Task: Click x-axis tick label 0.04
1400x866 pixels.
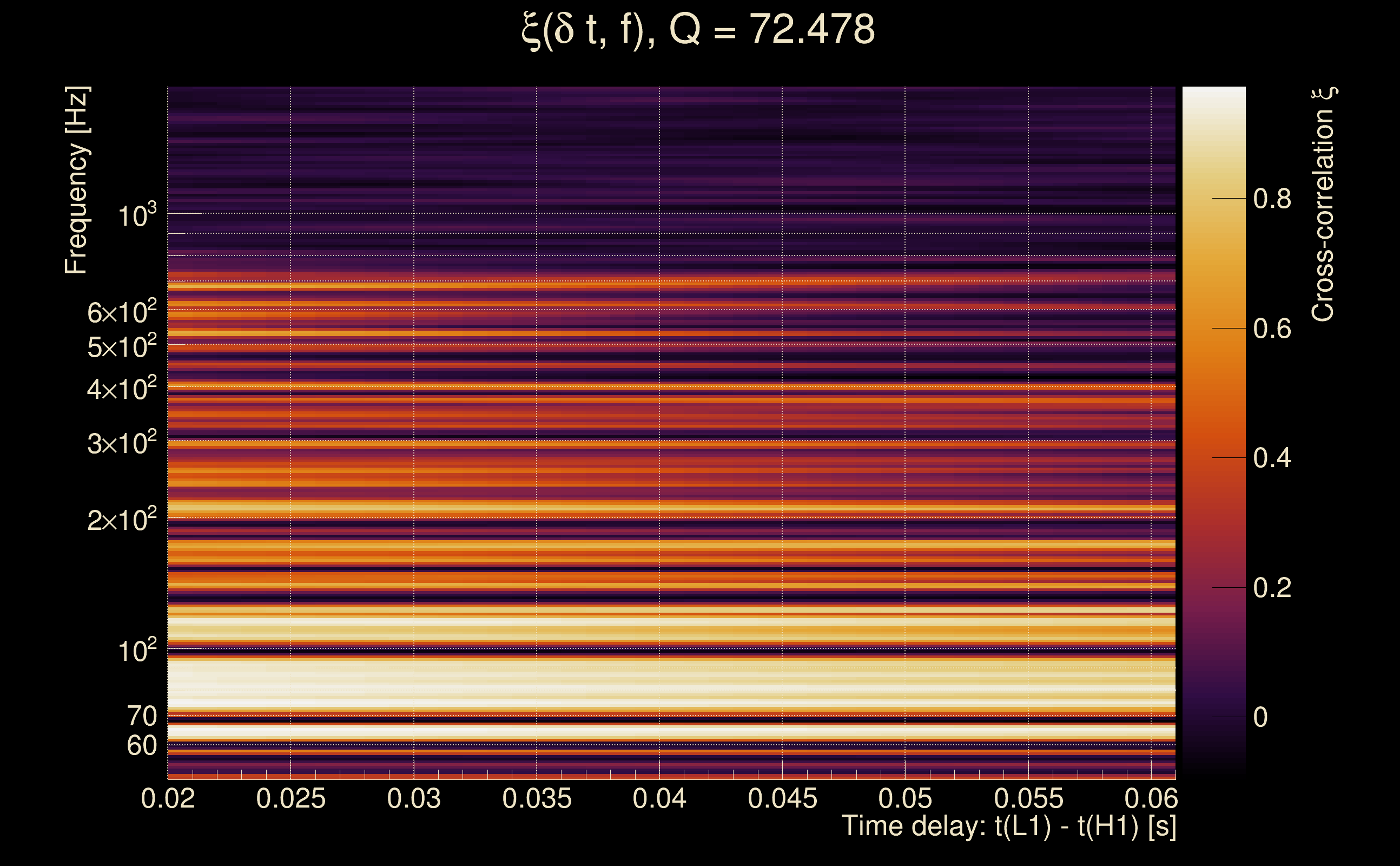Action: pyautogui.click(x=659, y=798)
